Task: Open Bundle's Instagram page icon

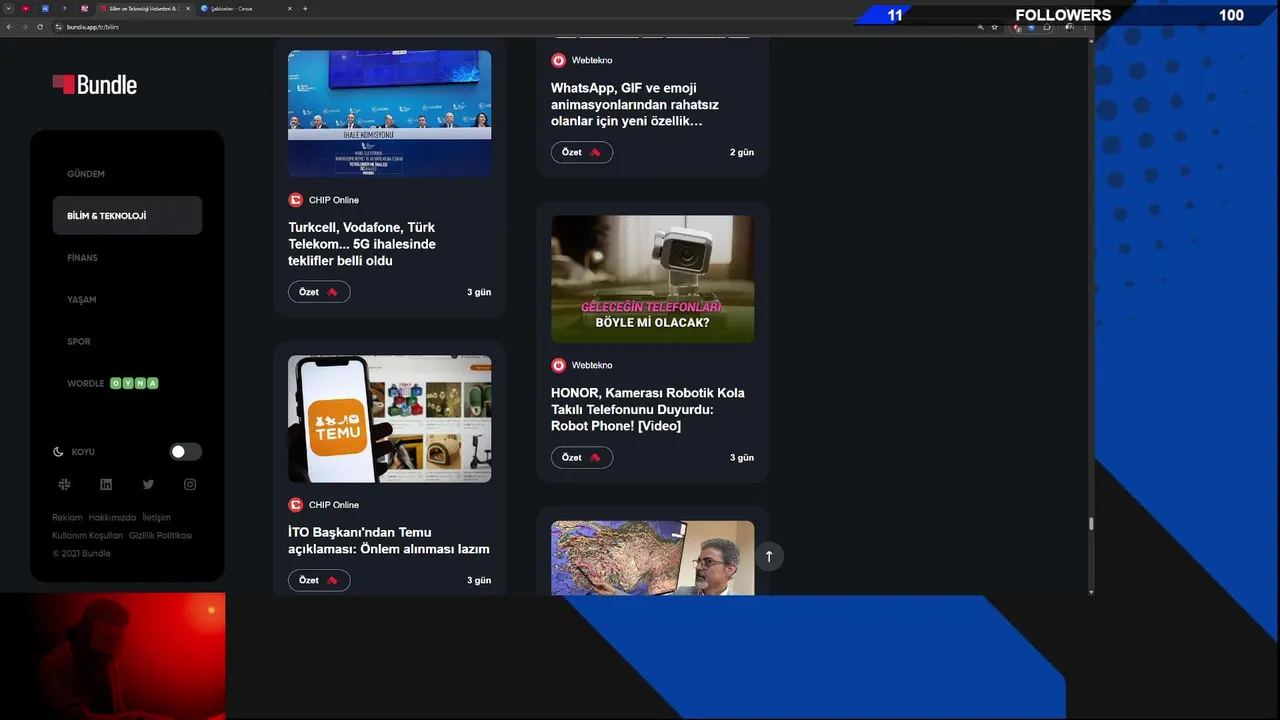Action: (x=190, y=484)
